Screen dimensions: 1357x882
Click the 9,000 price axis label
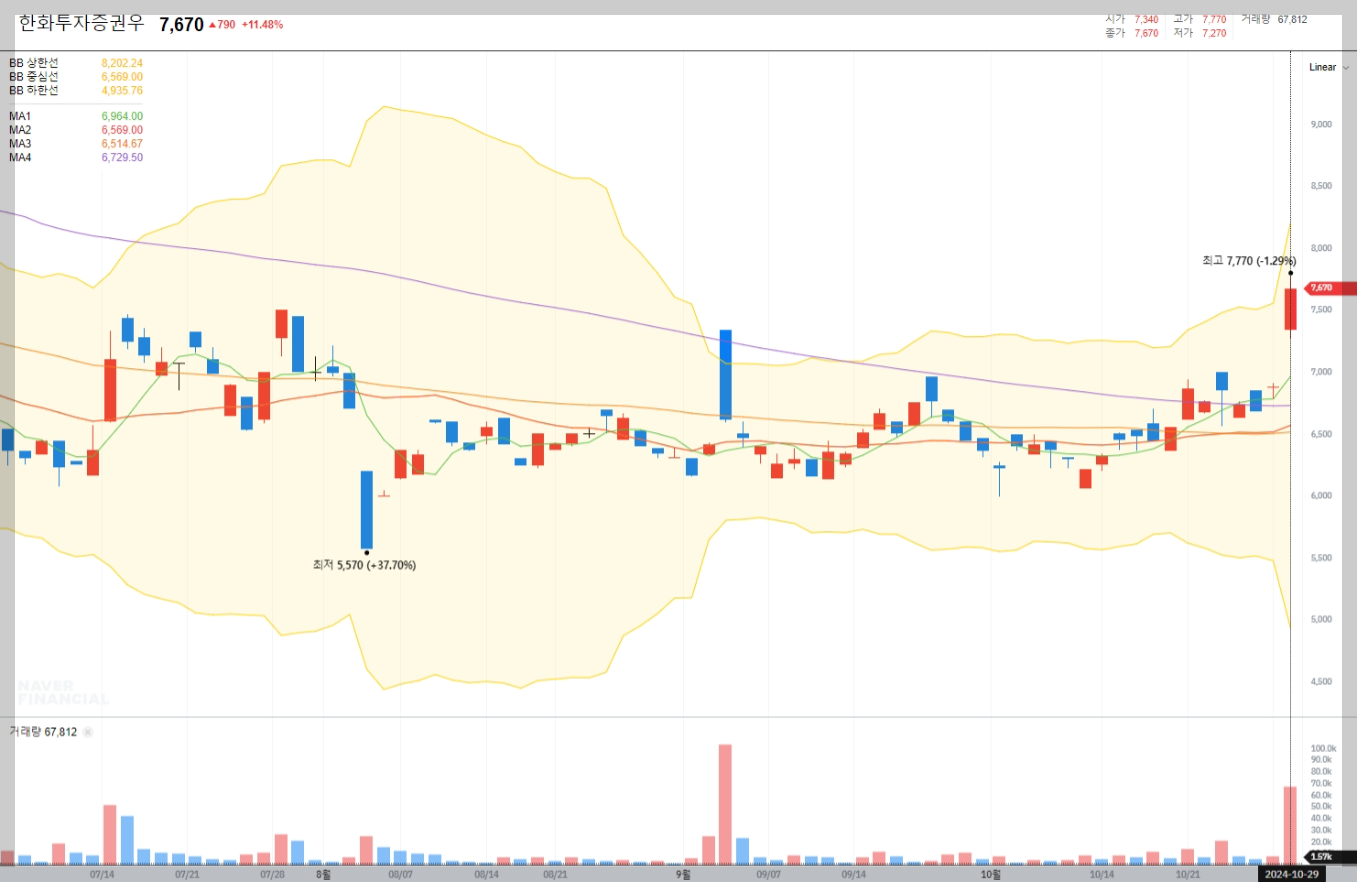click(x=1320, y=124)
